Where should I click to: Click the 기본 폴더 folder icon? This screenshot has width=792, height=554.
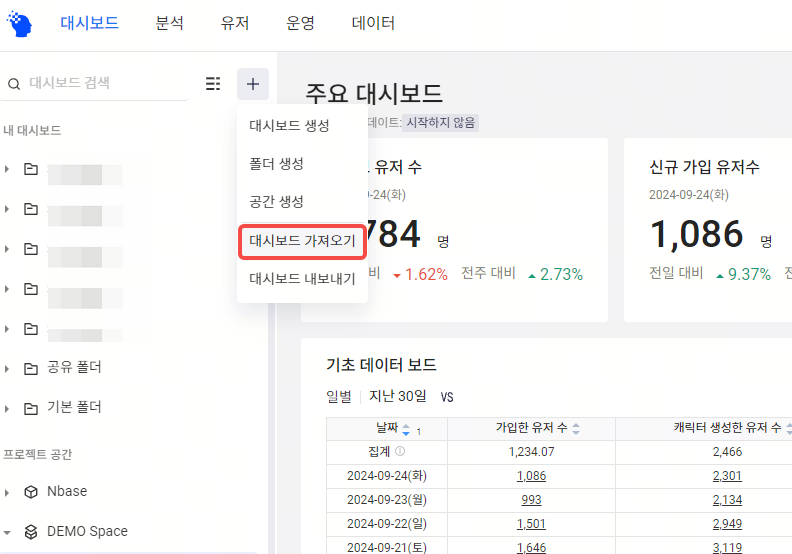coord(31,408)
